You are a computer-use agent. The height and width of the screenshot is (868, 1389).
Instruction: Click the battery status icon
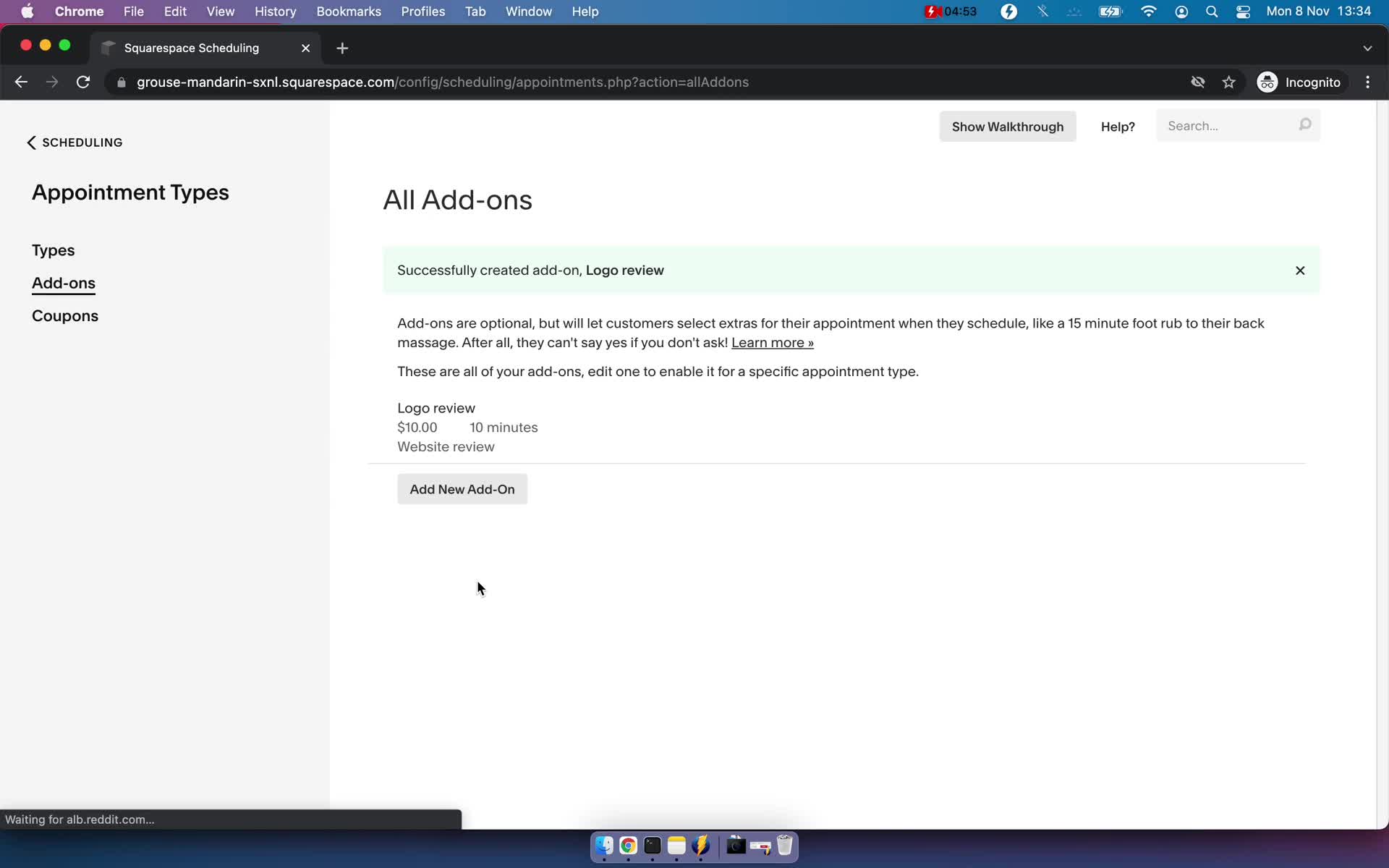click(x=1110, y=12)
